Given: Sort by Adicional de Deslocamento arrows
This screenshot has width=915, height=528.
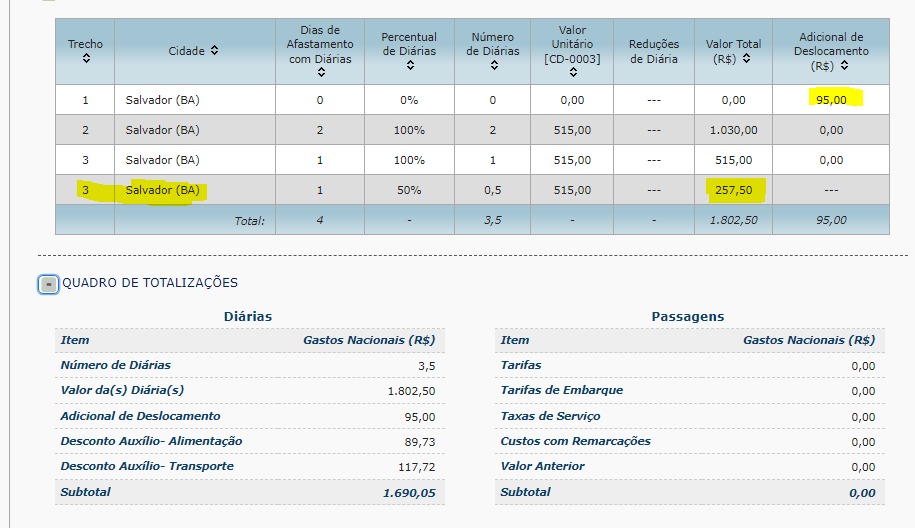Looking at the screenshot, I should pos(844,65).
